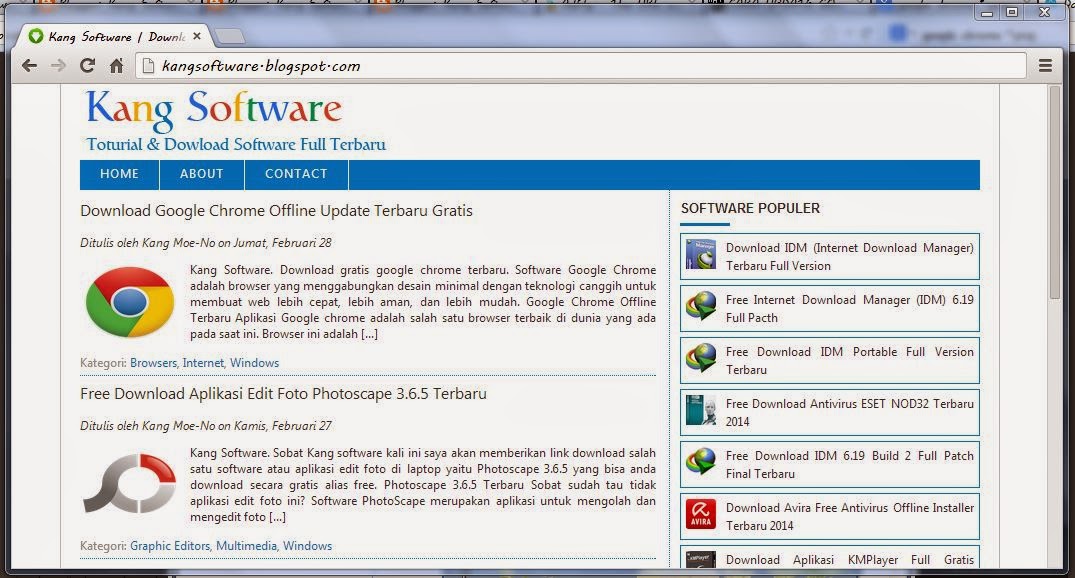
Task: Open the browser hamburger menu
Action: 1043,65
